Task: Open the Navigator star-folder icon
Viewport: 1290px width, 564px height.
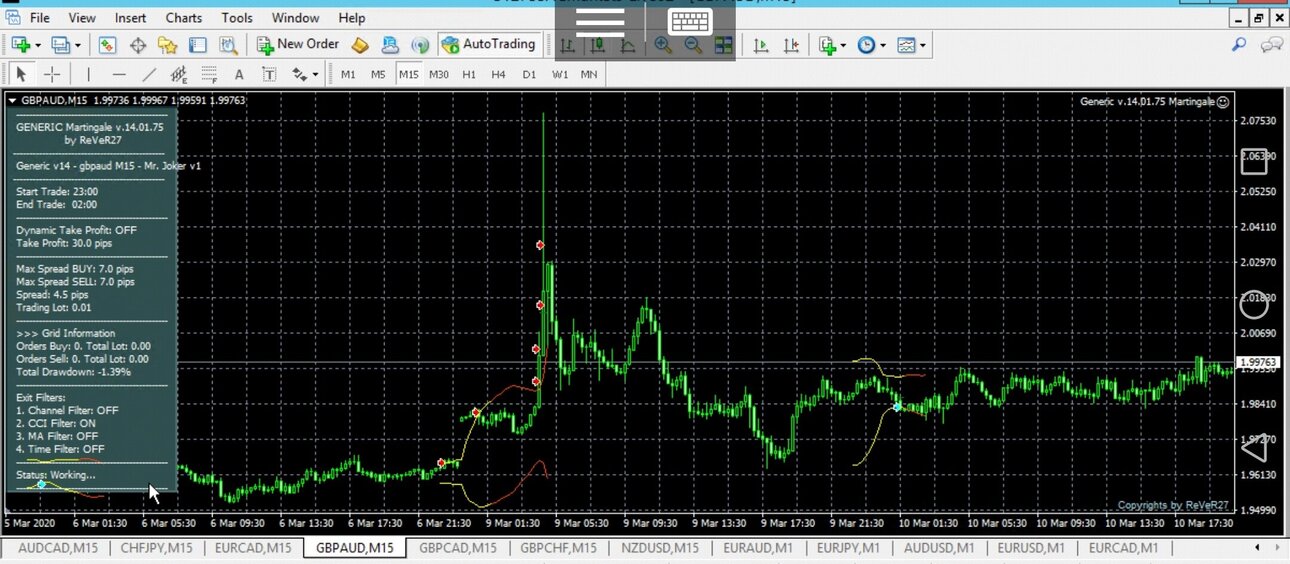Action: (x=167, y=45)
